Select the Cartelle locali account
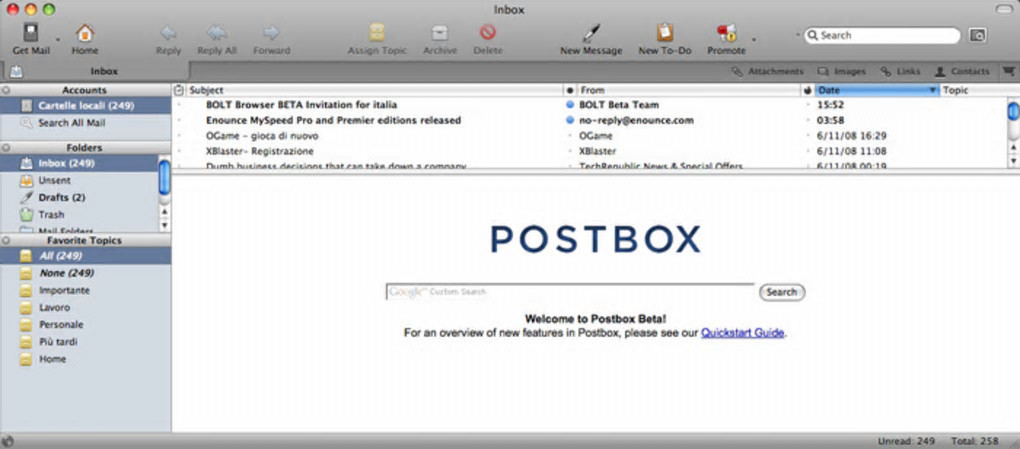 pyautogui.click(x=85, y=105)
